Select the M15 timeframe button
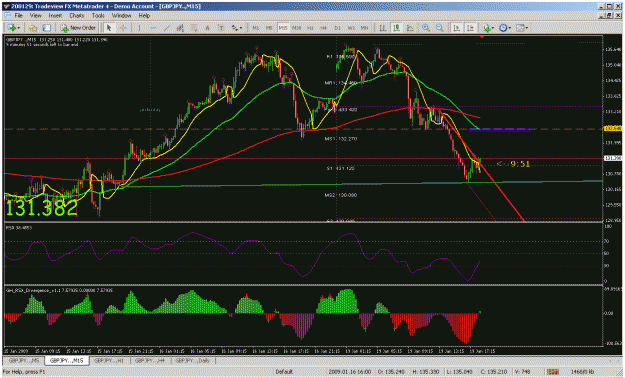 (x=283, y=28)
